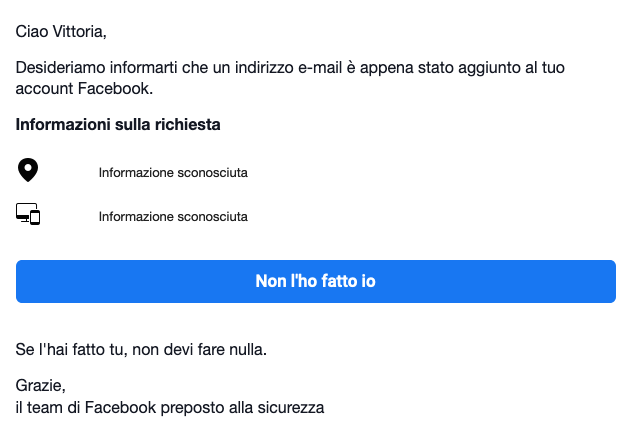Click the text 'Se l'hai fatto tu'

[x=72, y=350]
